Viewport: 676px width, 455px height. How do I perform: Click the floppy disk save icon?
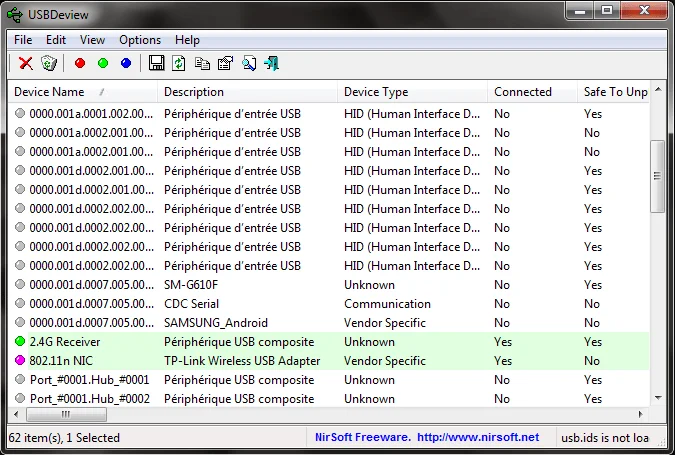point(157,64)
